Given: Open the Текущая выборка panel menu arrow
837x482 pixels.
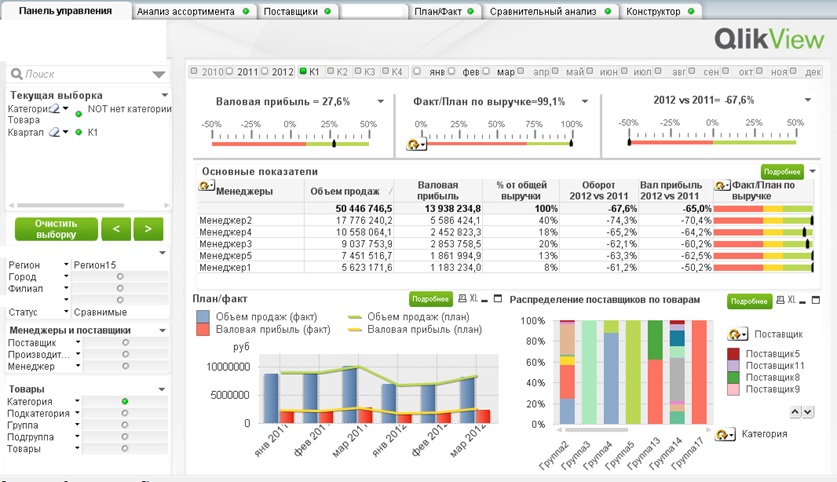Looking at the screenshot, I should click(x=163, y=95).
